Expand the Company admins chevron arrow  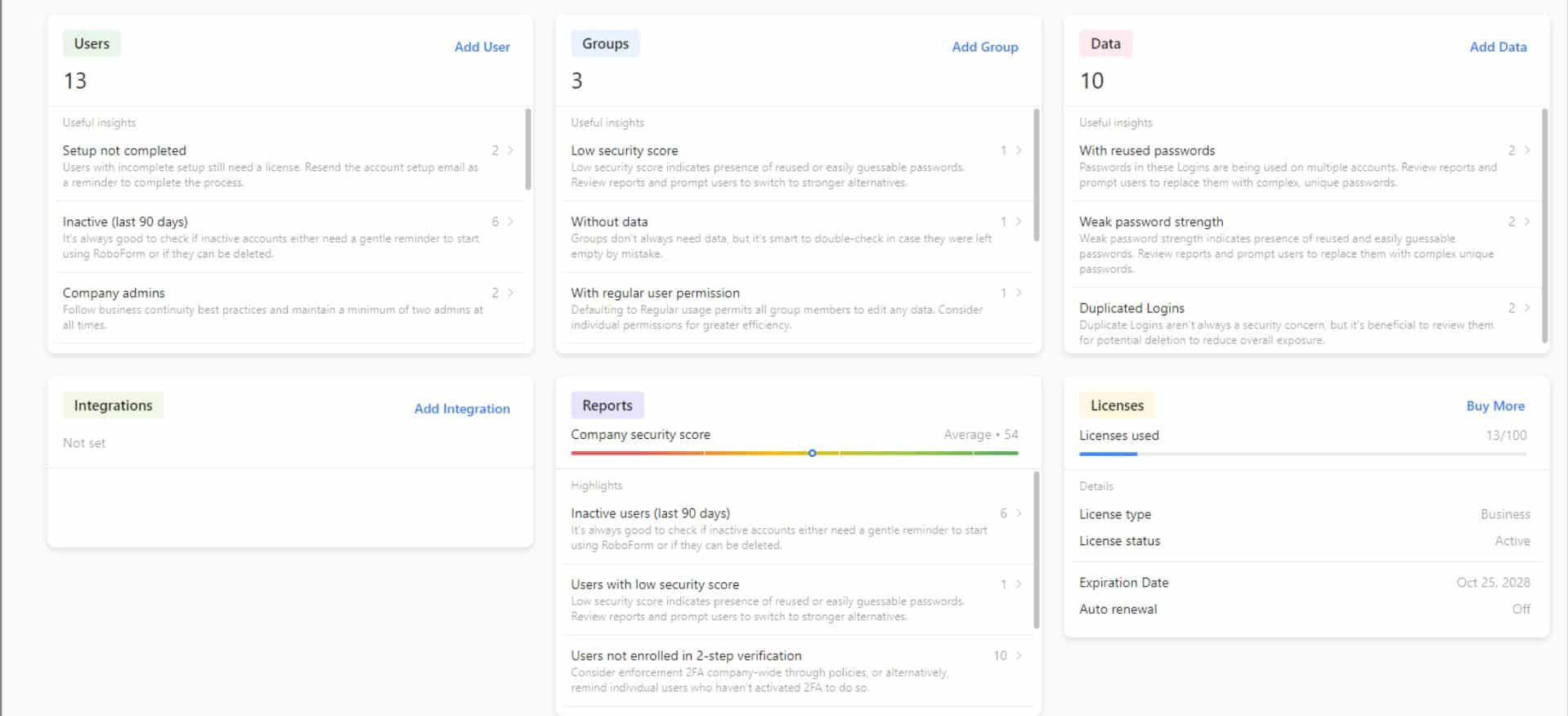coord(511,293)
